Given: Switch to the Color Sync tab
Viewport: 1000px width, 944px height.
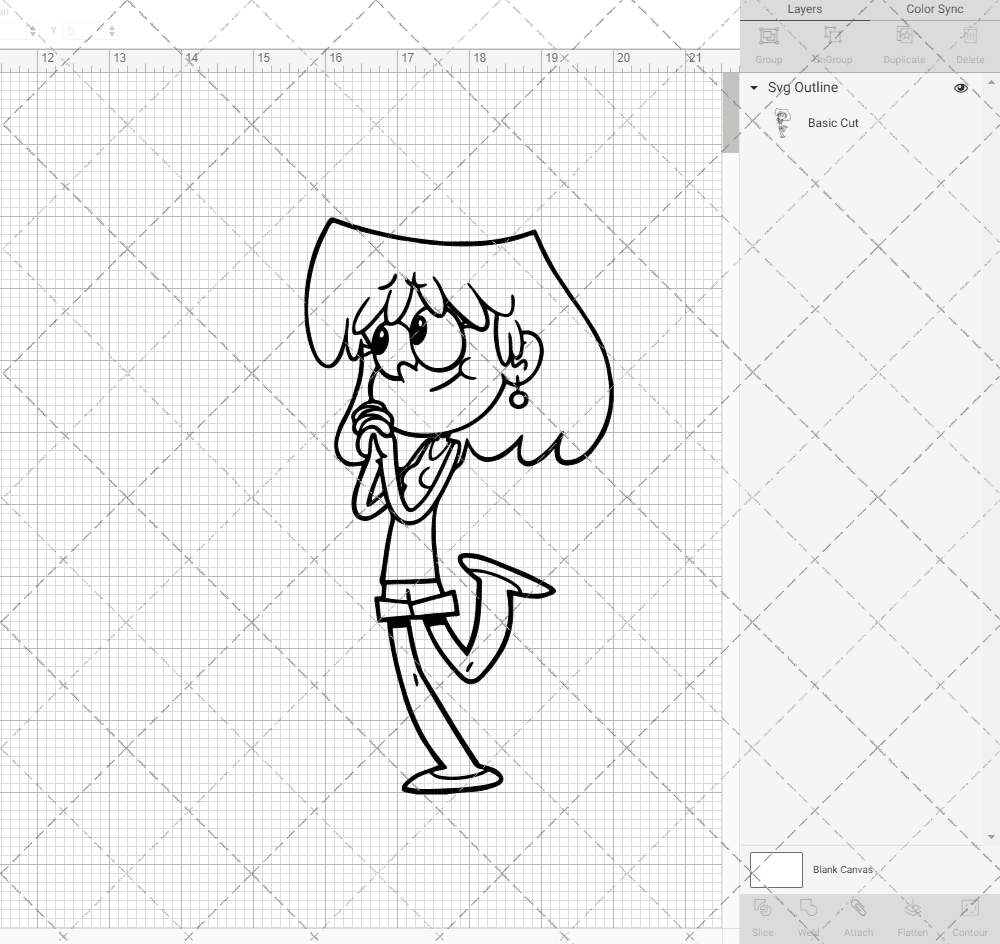Looking at the screenshot, I should click(x=934, y=9).
